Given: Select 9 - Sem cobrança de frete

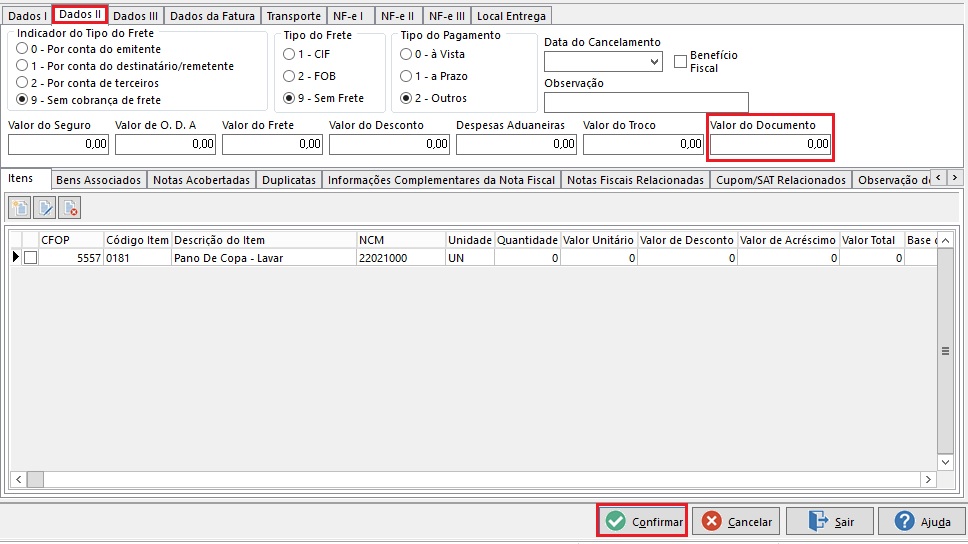Looking at the screenshot, I should [22, 99].
